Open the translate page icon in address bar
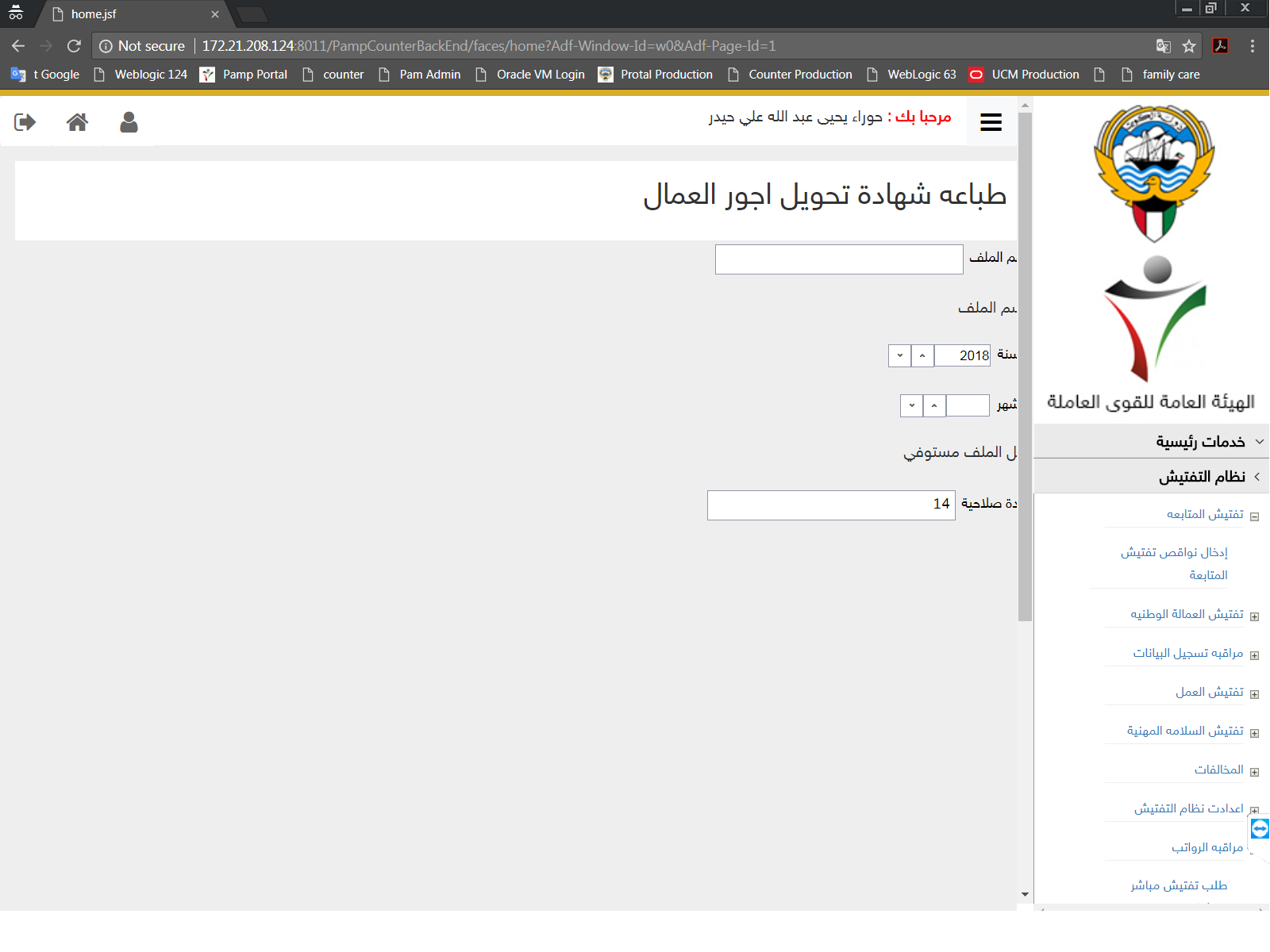The width and height of the screenshot is (1270, 952). pyautogui.click(x=1163, y=46)
